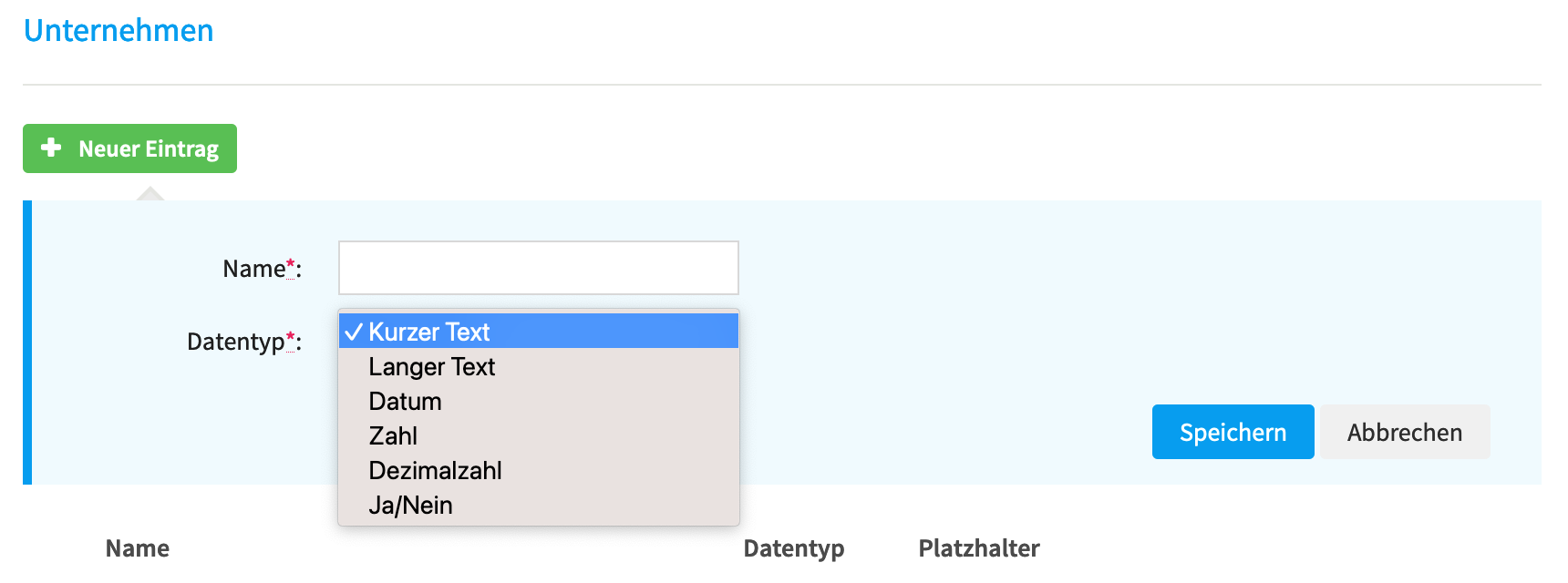The height and width of the screenshot is (583, 1568).
Task: Click the Datentyp column header
Action: tap(794, 548)
